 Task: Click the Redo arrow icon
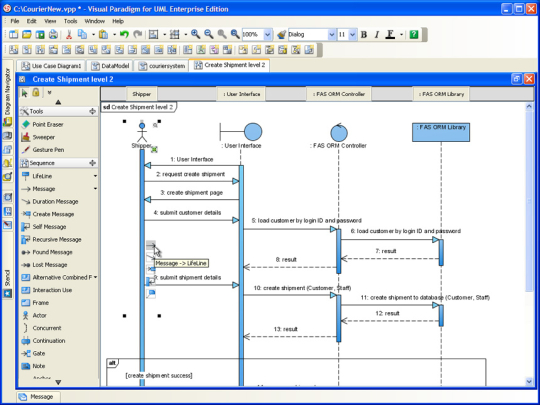click(x=138, y=34)
